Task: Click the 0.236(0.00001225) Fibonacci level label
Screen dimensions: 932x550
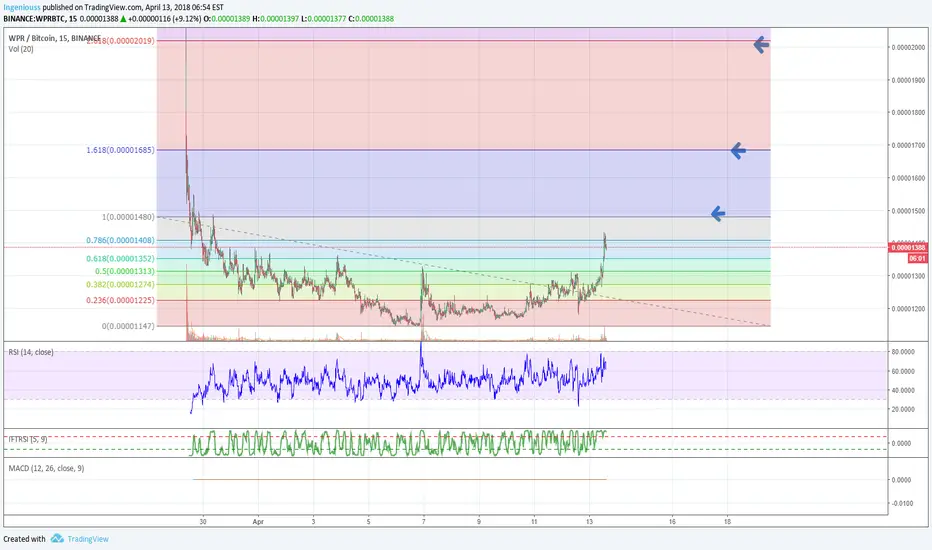Action: [120, 300]
